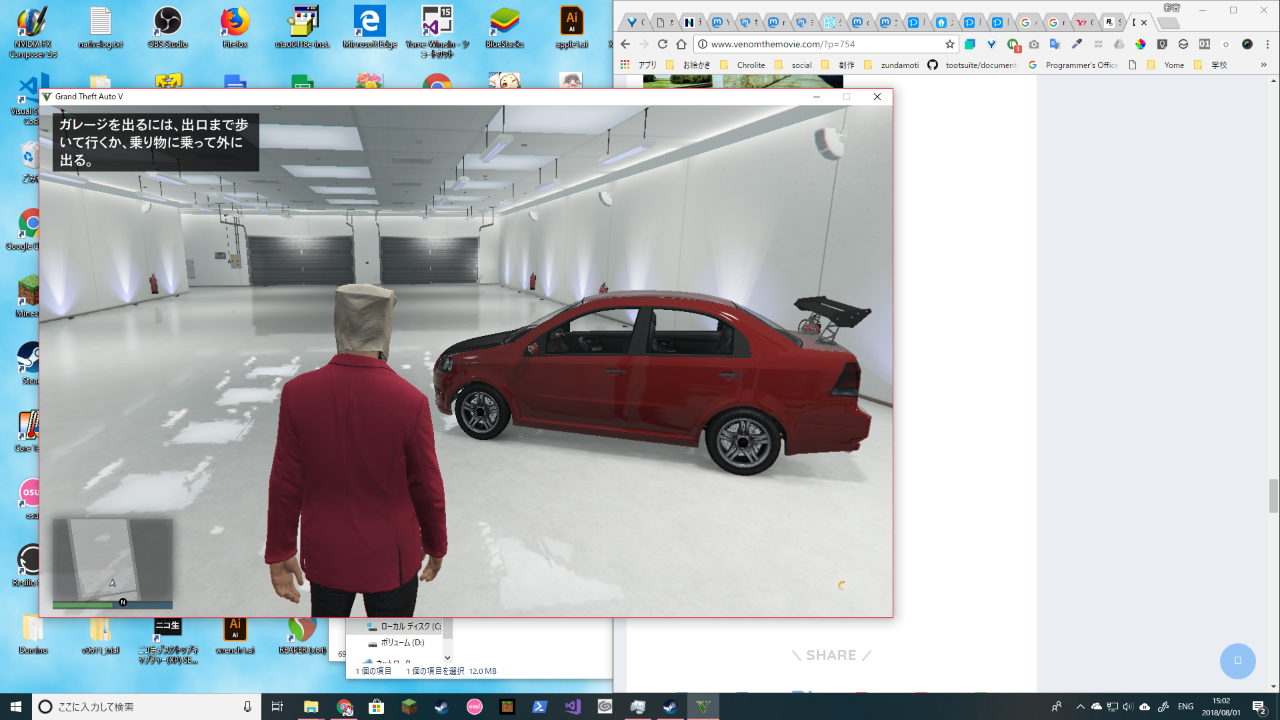Bookmark page with the star icon
Image resolution: width=1280 pixels, height=720 pixels.
click(950, 44)
